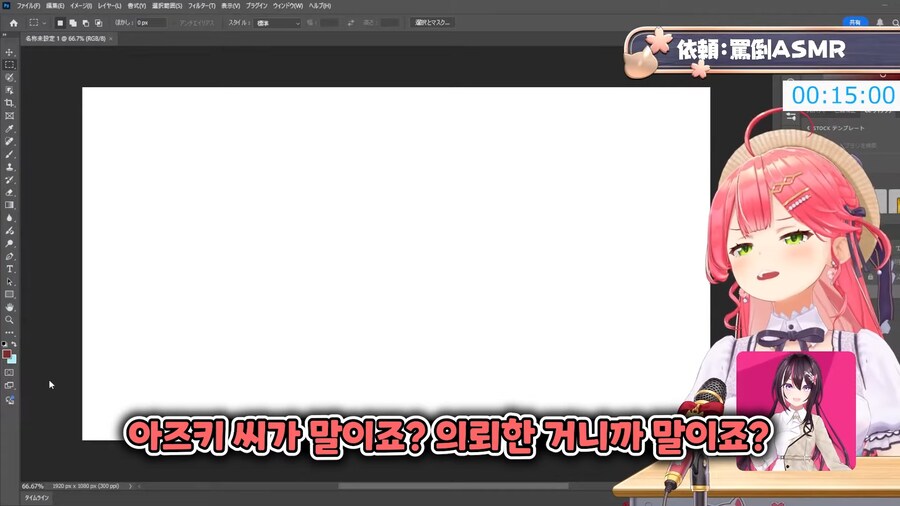Screen dimensions: 900x506
Task: Open the タイムライン panel tab
Action: pyautogui.click(x=37, y=497)
